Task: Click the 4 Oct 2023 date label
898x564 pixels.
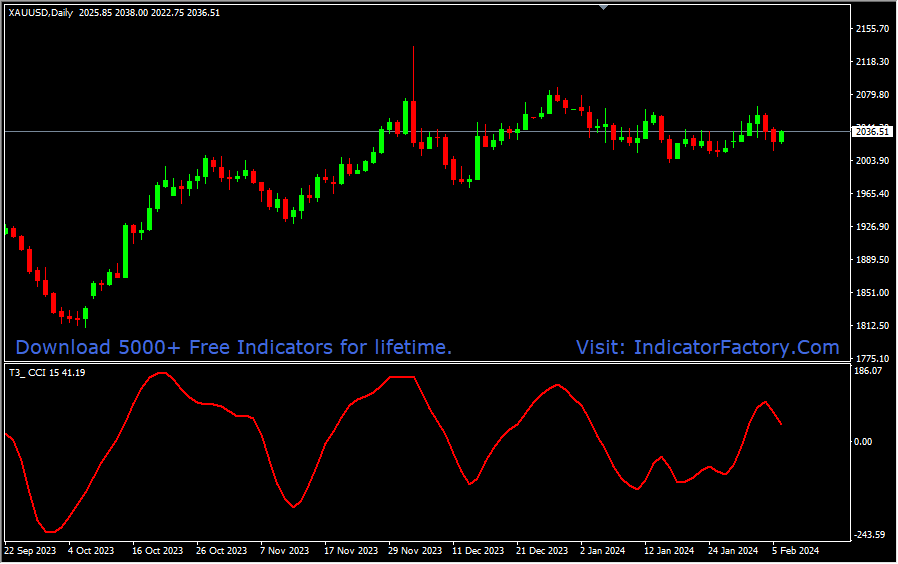Action: click(91, 551)
